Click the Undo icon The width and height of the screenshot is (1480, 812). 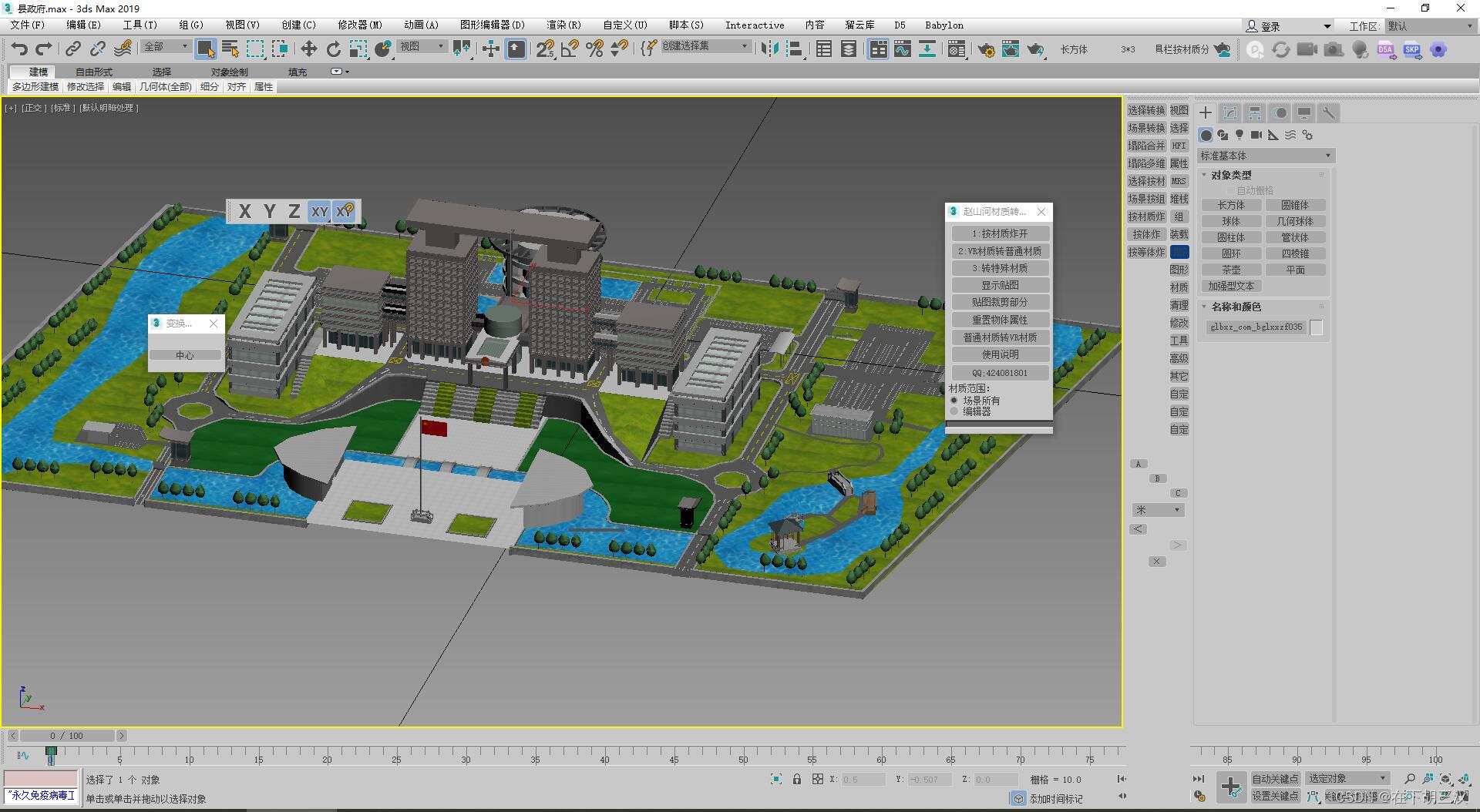18,49
